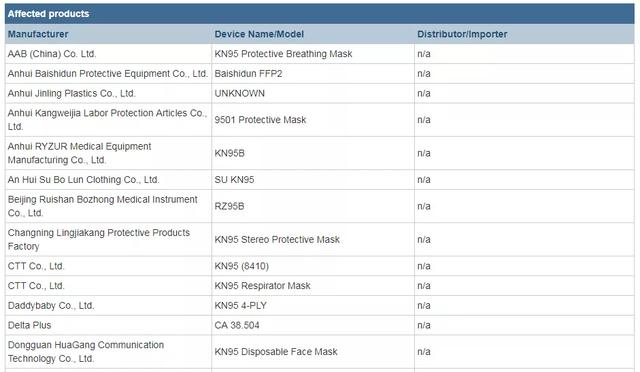
Task: Click the Baishidun FFP2 device cell
Action: [313, 74]
